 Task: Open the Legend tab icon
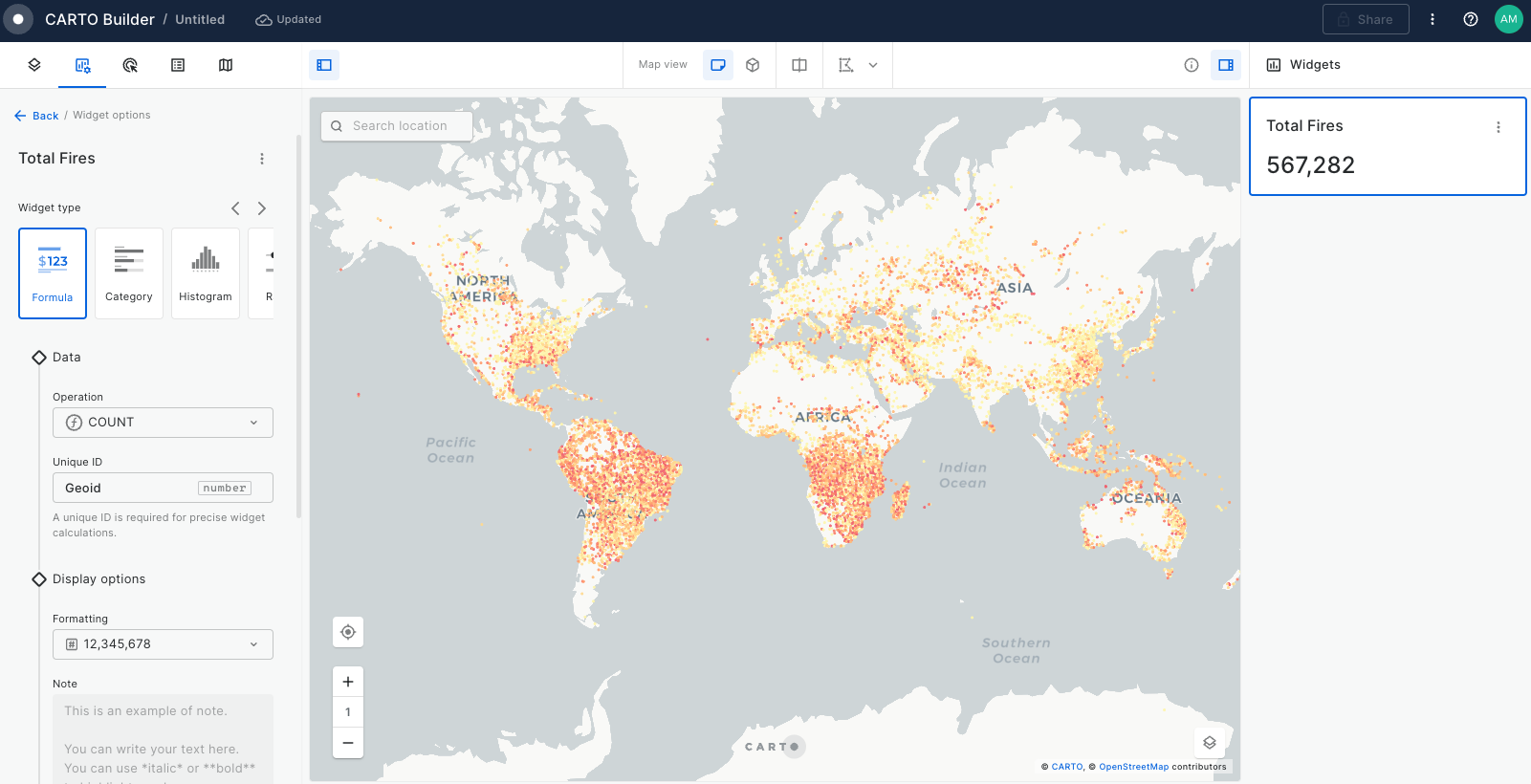click(178, 65)
